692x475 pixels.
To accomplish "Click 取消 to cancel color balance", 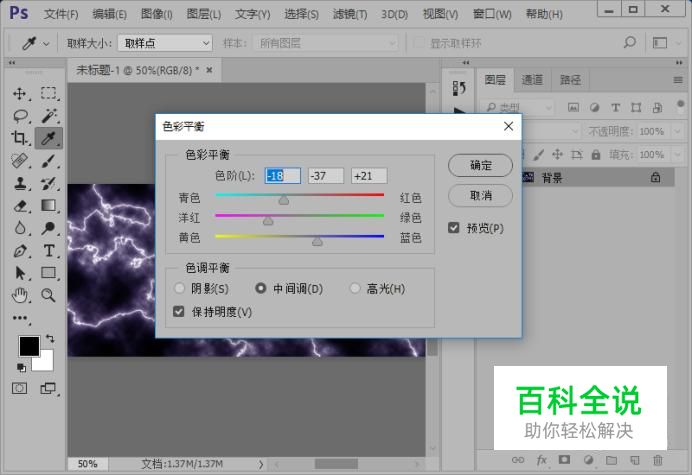I will (480, 195).
